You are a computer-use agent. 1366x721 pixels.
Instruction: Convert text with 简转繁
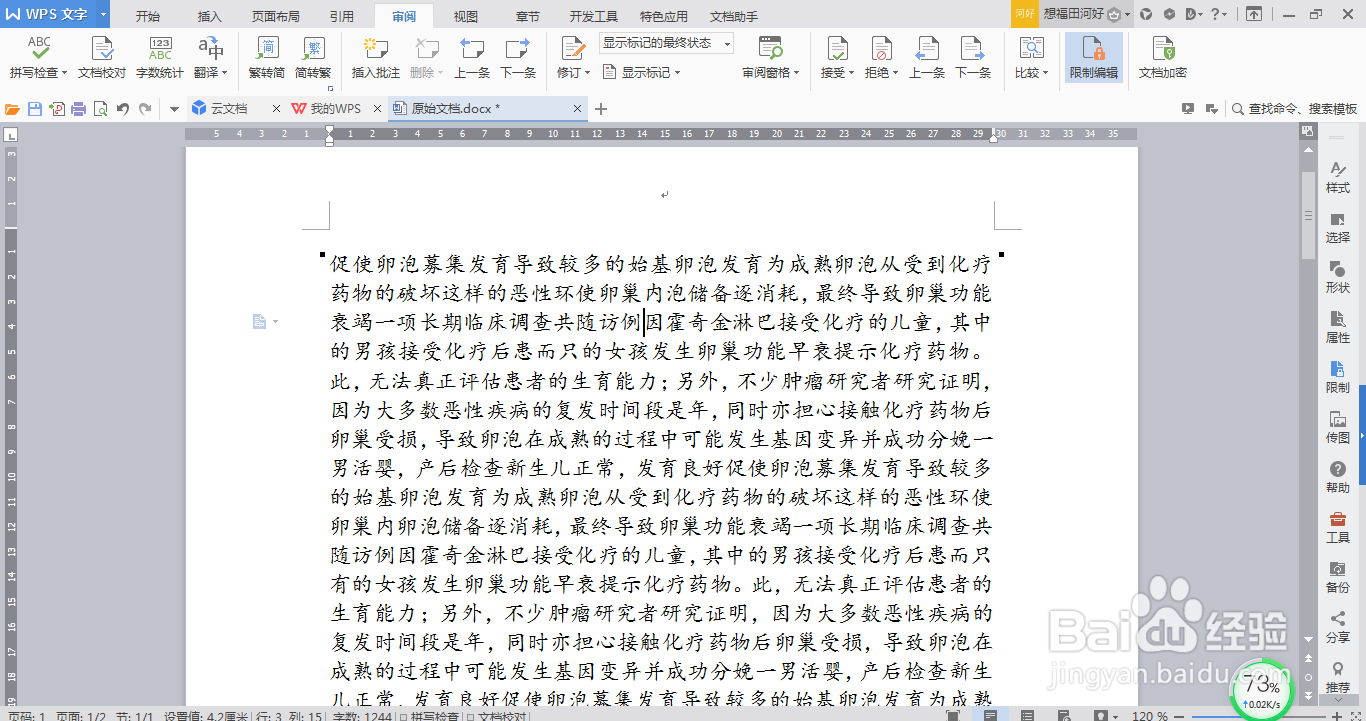(314, 58)
